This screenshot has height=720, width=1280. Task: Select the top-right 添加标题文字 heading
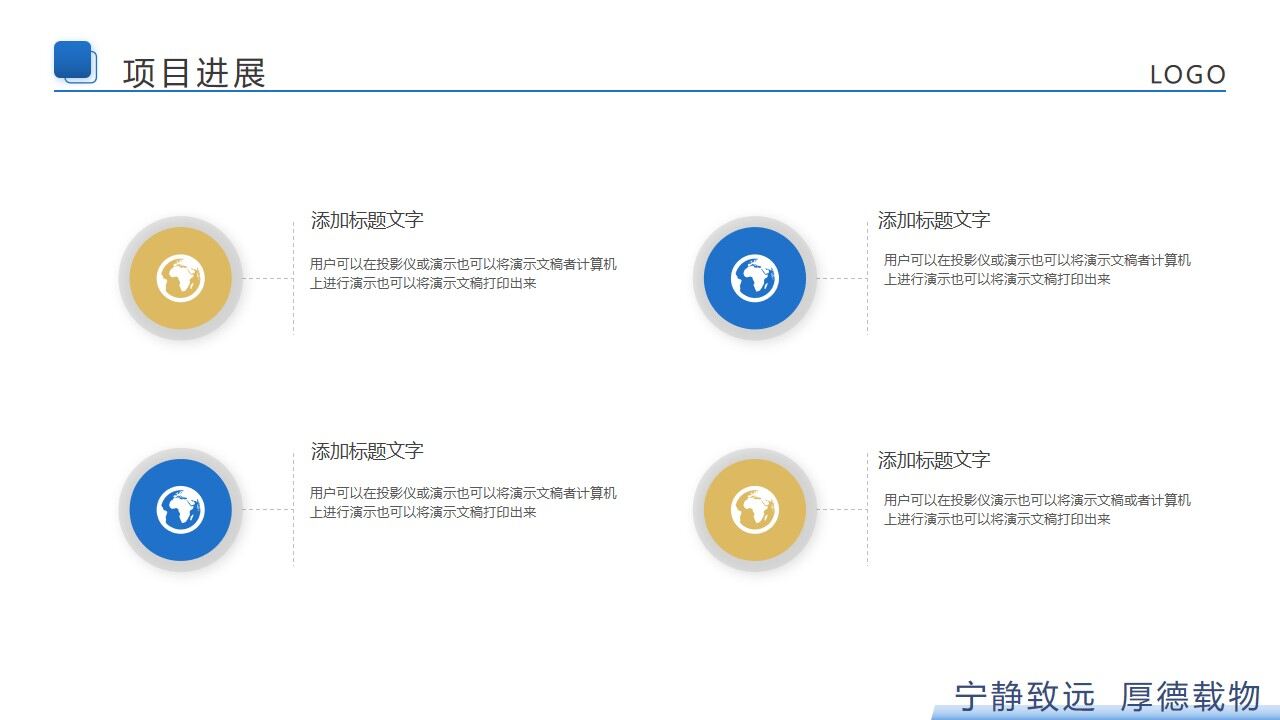(934, 219)
